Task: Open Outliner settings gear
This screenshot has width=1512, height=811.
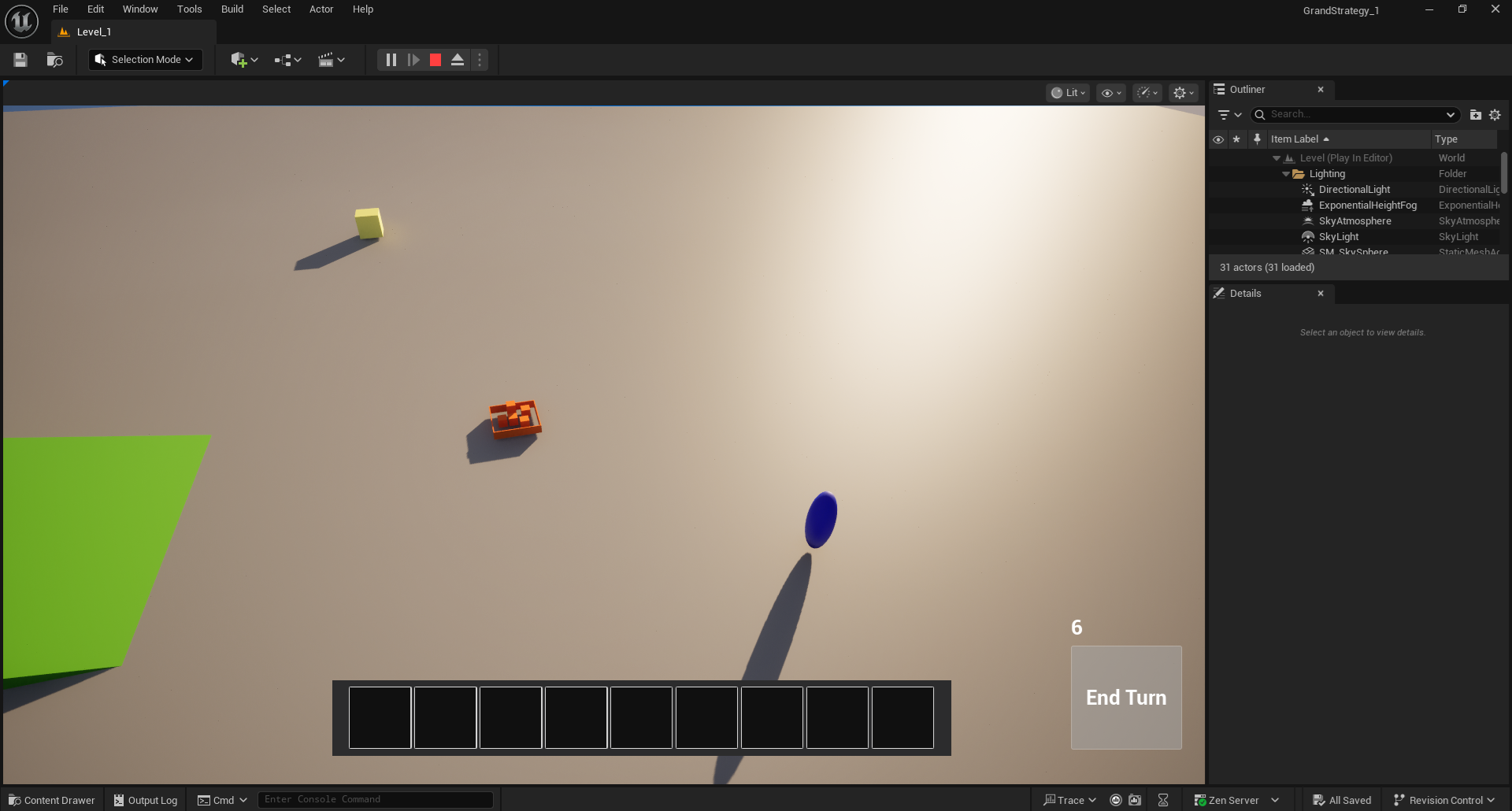Action: click(x=1495, y=115)
